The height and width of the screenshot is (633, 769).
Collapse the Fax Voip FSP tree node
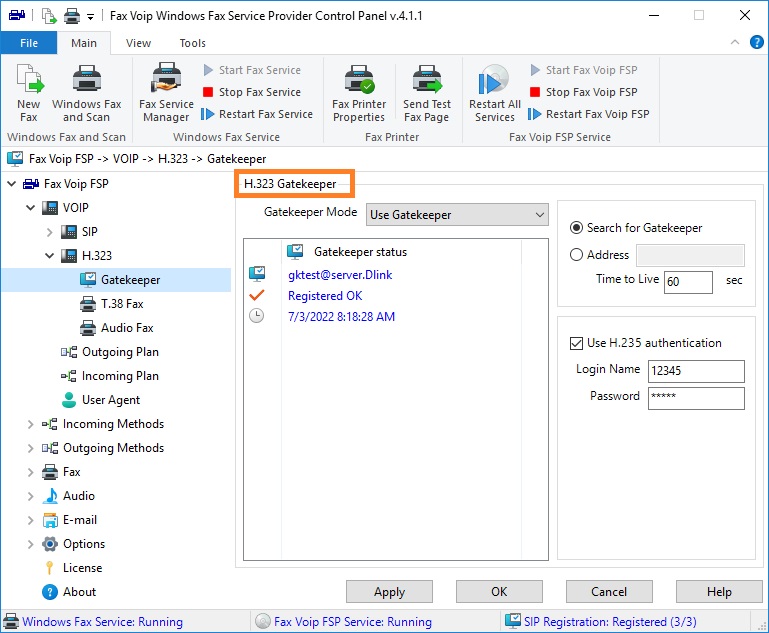coord(12,184)
